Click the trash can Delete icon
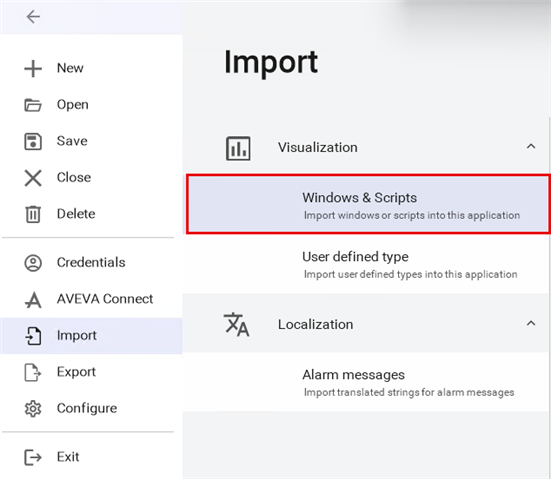The height and width of the screenshot is (479, 551). (33, 214)
